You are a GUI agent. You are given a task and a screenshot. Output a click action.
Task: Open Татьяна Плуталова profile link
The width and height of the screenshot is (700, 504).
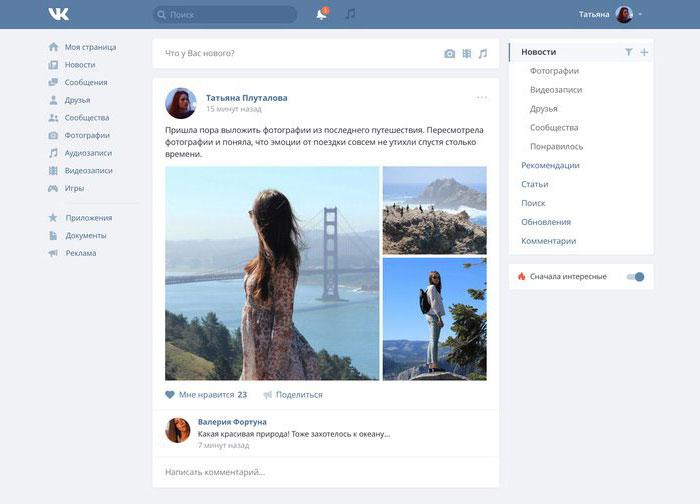click(246, 98)
